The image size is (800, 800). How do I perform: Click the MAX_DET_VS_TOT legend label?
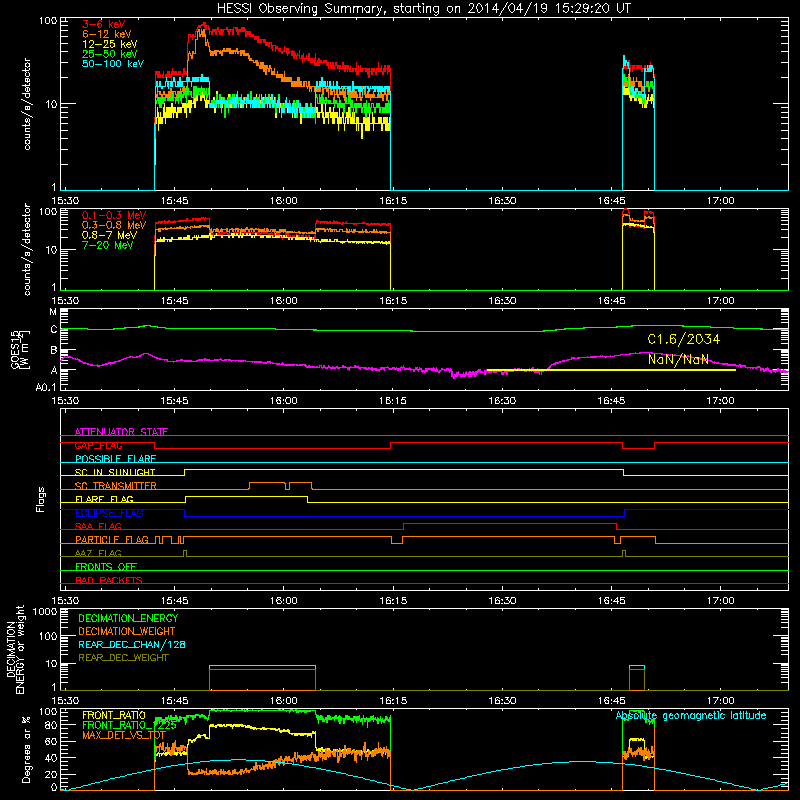click(123, 735)
